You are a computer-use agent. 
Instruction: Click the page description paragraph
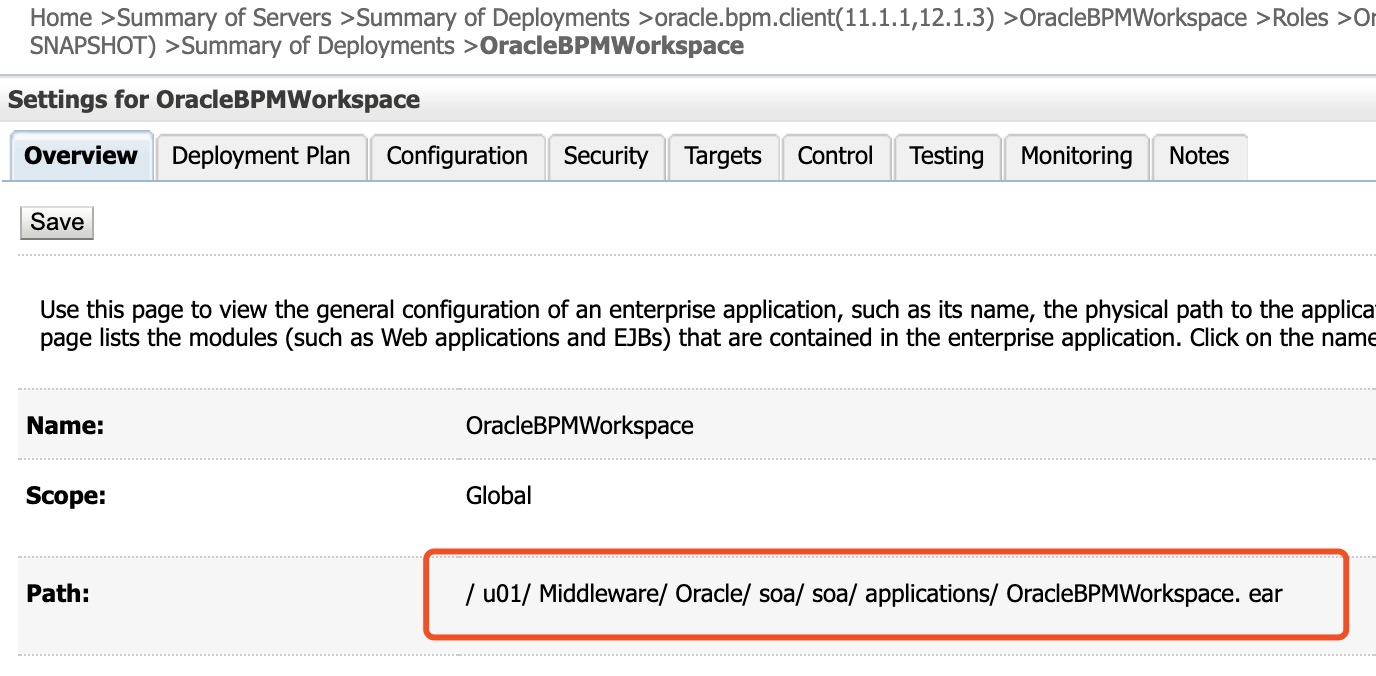tap(708, 324)
